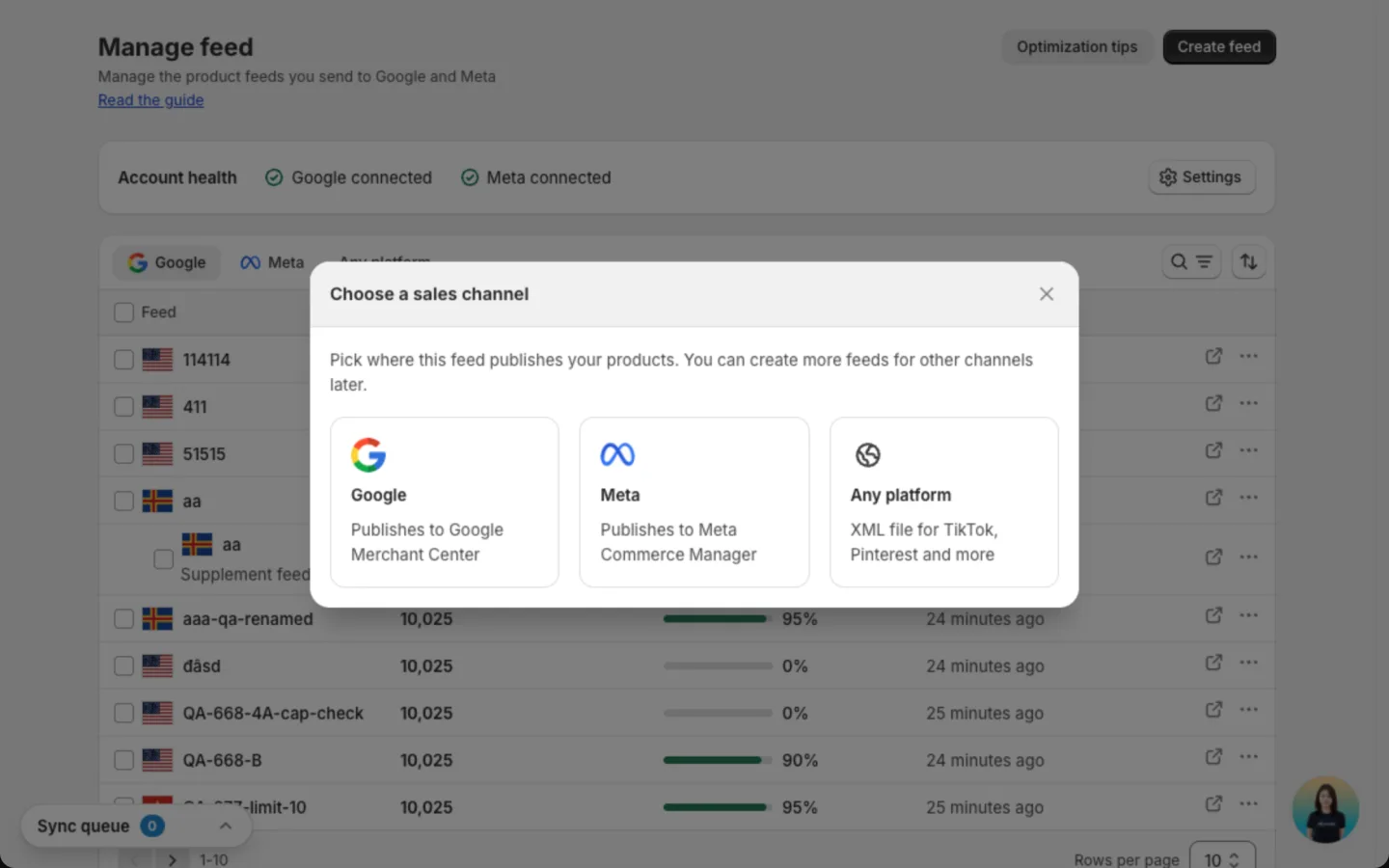Choose the Meta sales channel card
Screen dimensions: 1389x868
pos(694,502)
